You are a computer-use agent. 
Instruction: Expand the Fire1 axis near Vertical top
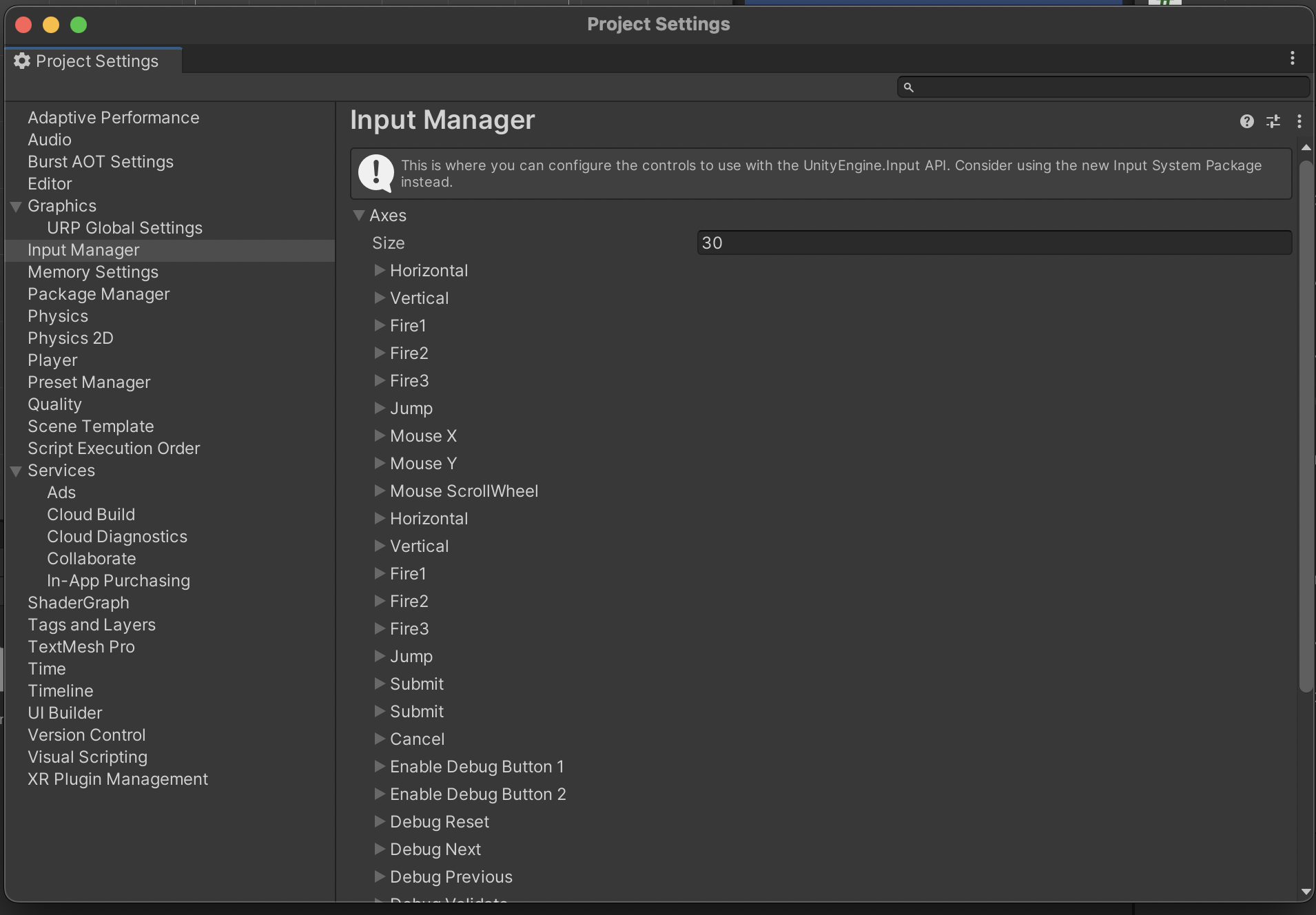coord(379,325)
